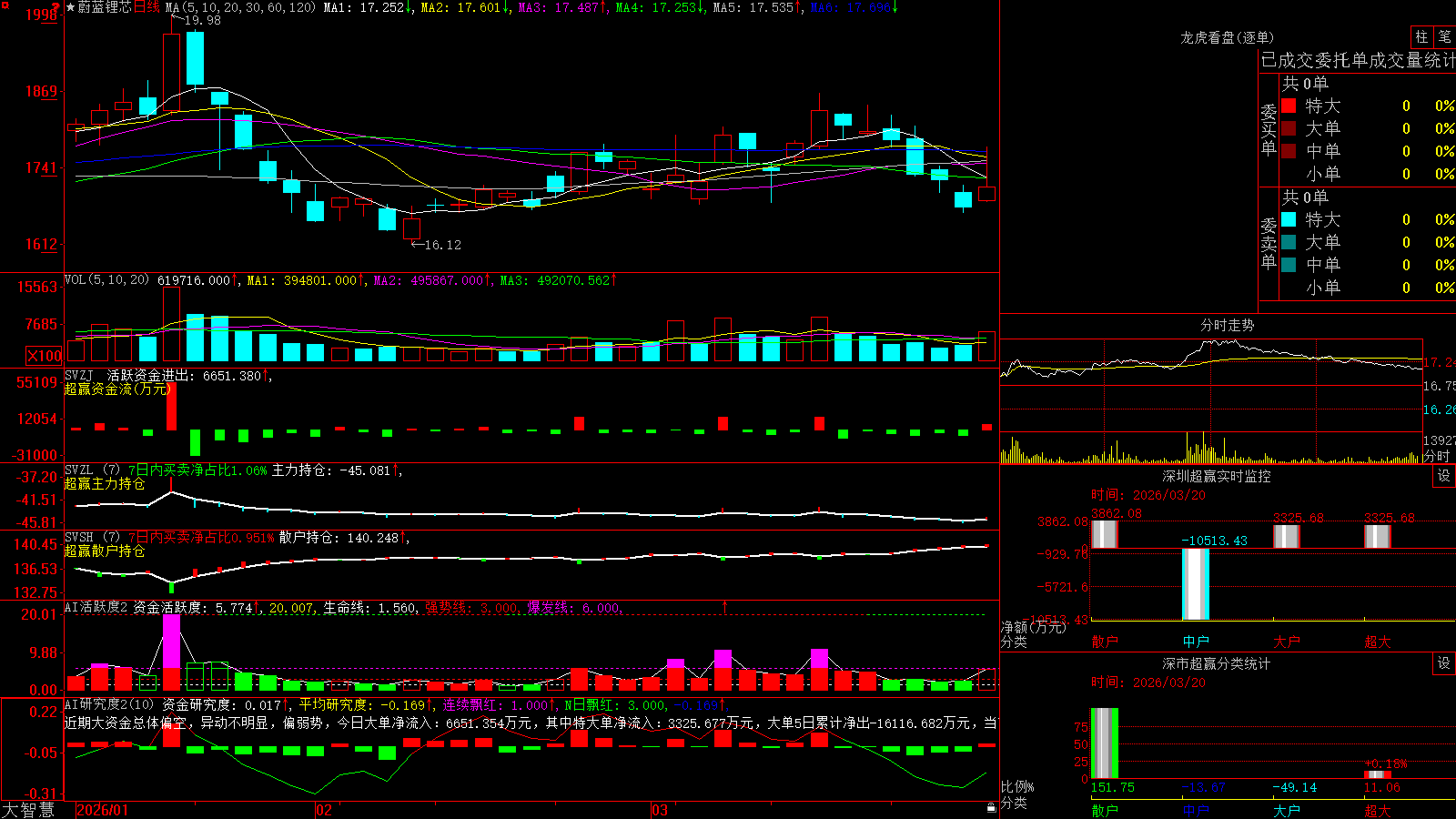This screenshot has height=819, width=1456.
Task: Click the stock name 蔚蓝锂芯
Action: tap(105, 7)
